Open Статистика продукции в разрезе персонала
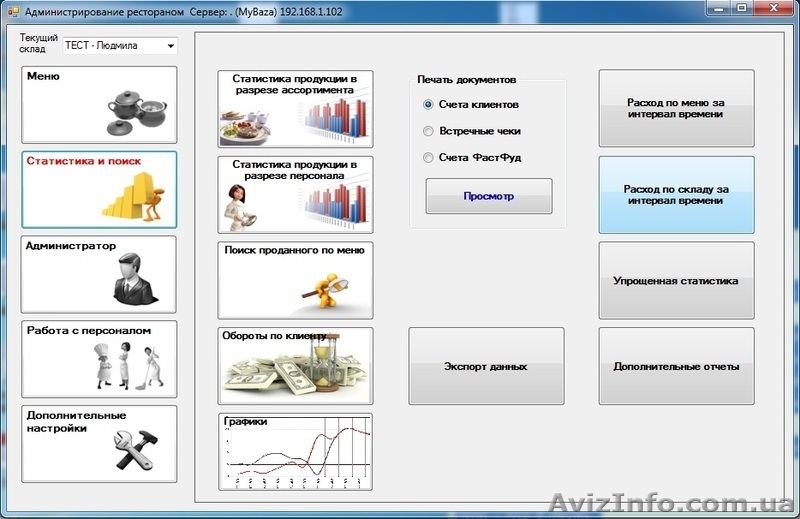This screenshot has width=800, height=519. point(295,194)
